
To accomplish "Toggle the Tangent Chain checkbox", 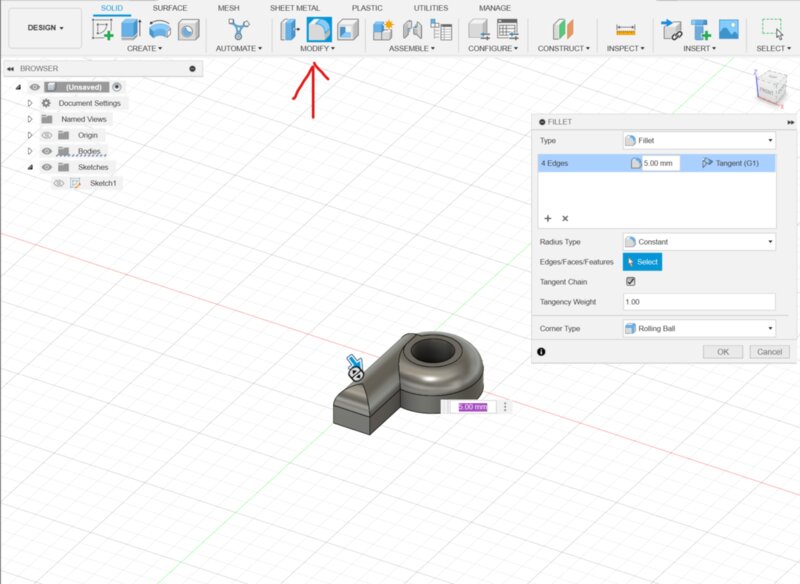I will click(x=631, y=282).
